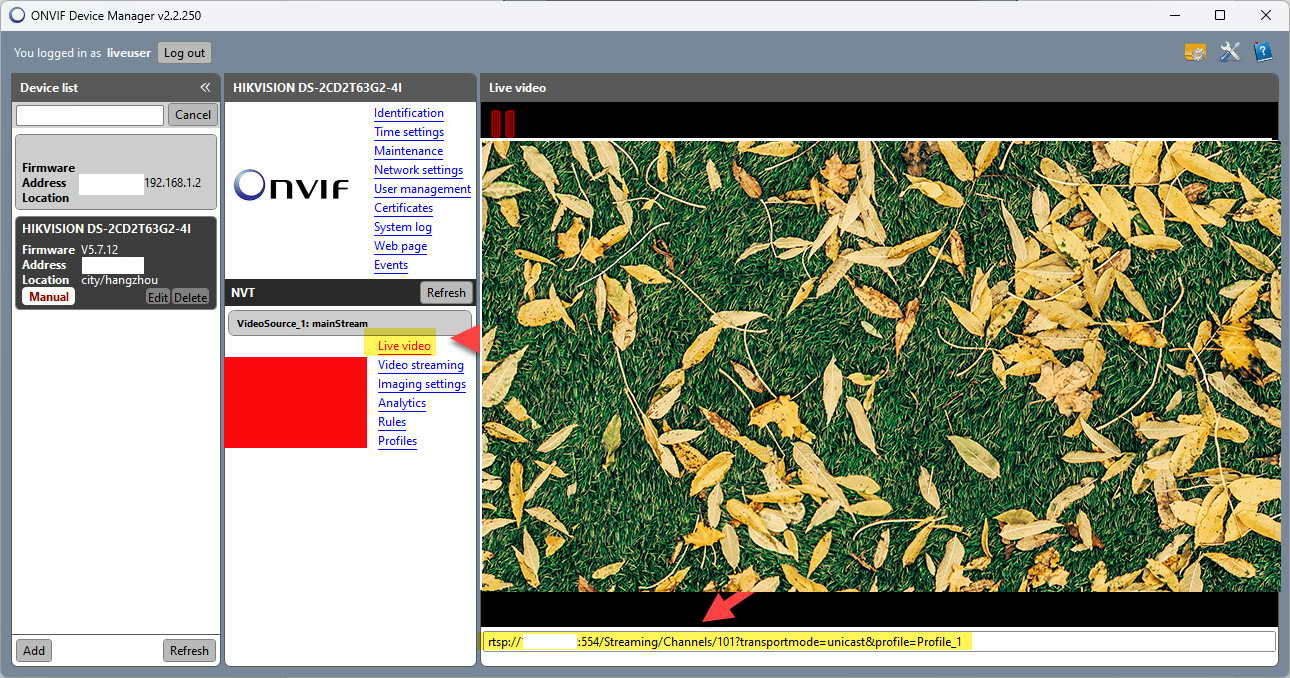
Task: Expand the VideoSource_1: mainStream profile
Action: [349, 324]
